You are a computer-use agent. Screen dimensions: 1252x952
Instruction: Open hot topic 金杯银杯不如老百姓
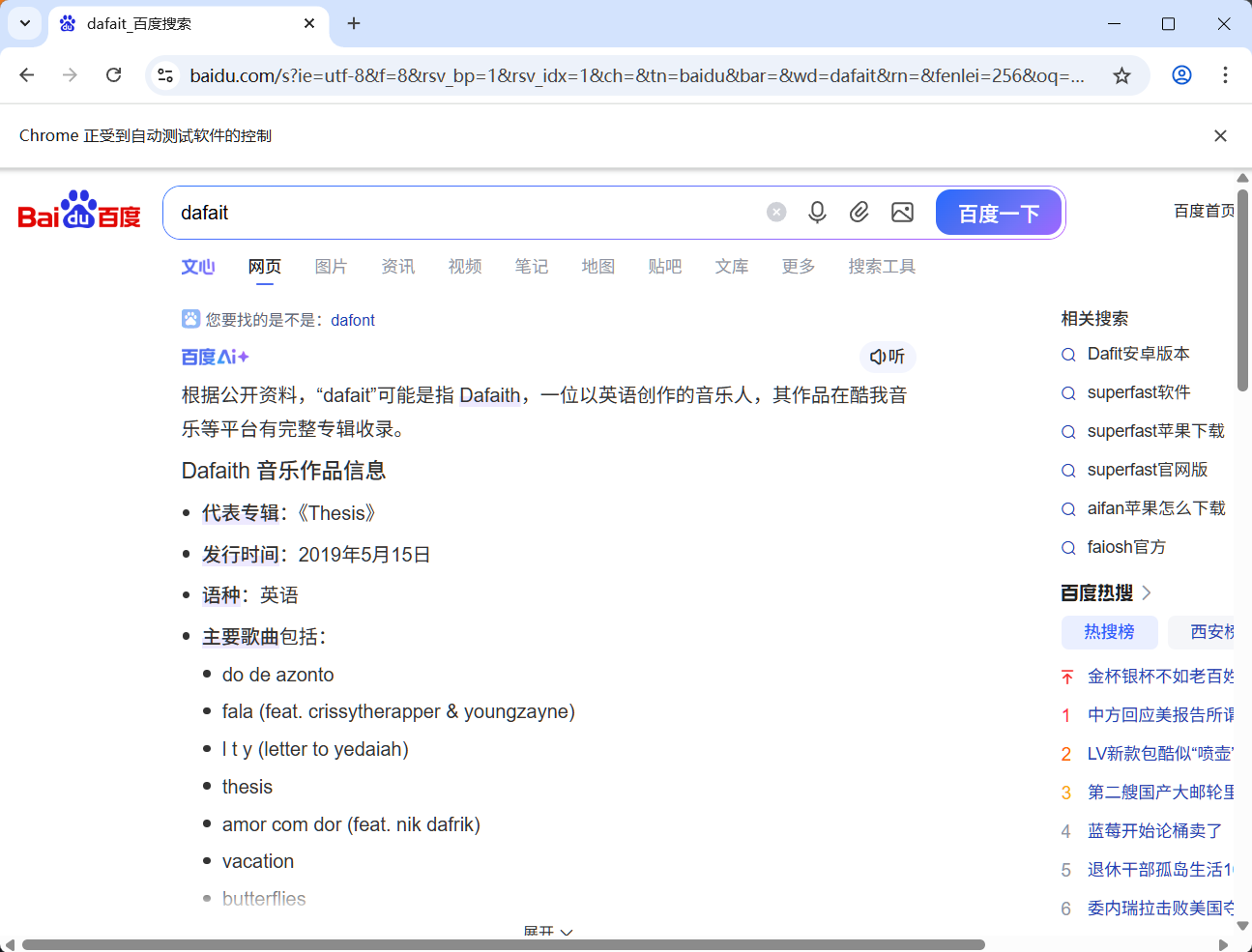tap(1161, 677)
